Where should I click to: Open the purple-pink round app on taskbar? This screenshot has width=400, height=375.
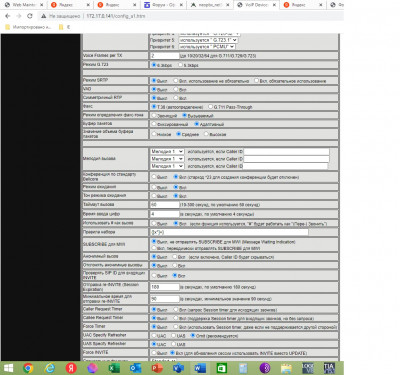92,368
